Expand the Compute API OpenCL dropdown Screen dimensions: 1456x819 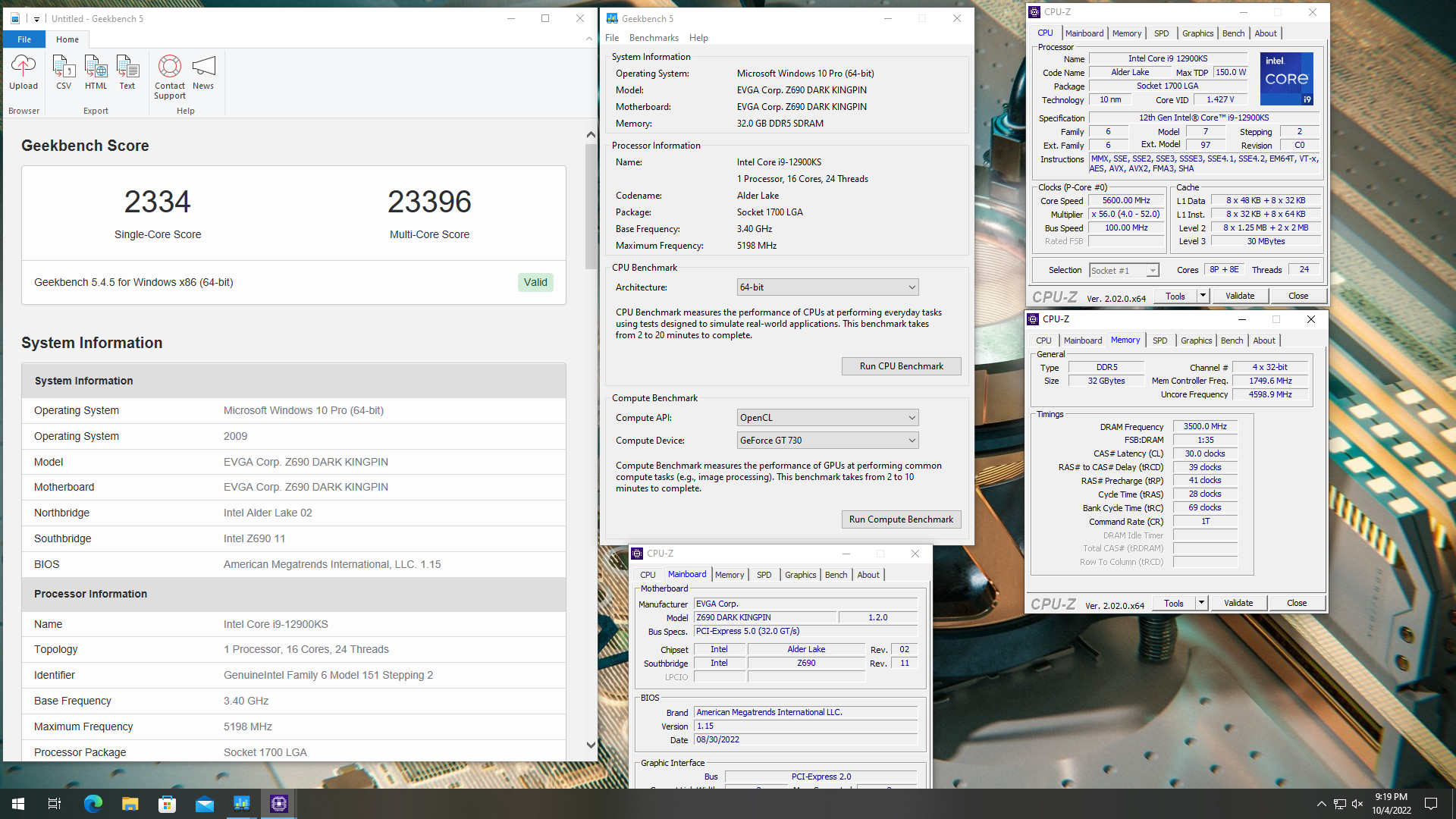click(827, 418)
